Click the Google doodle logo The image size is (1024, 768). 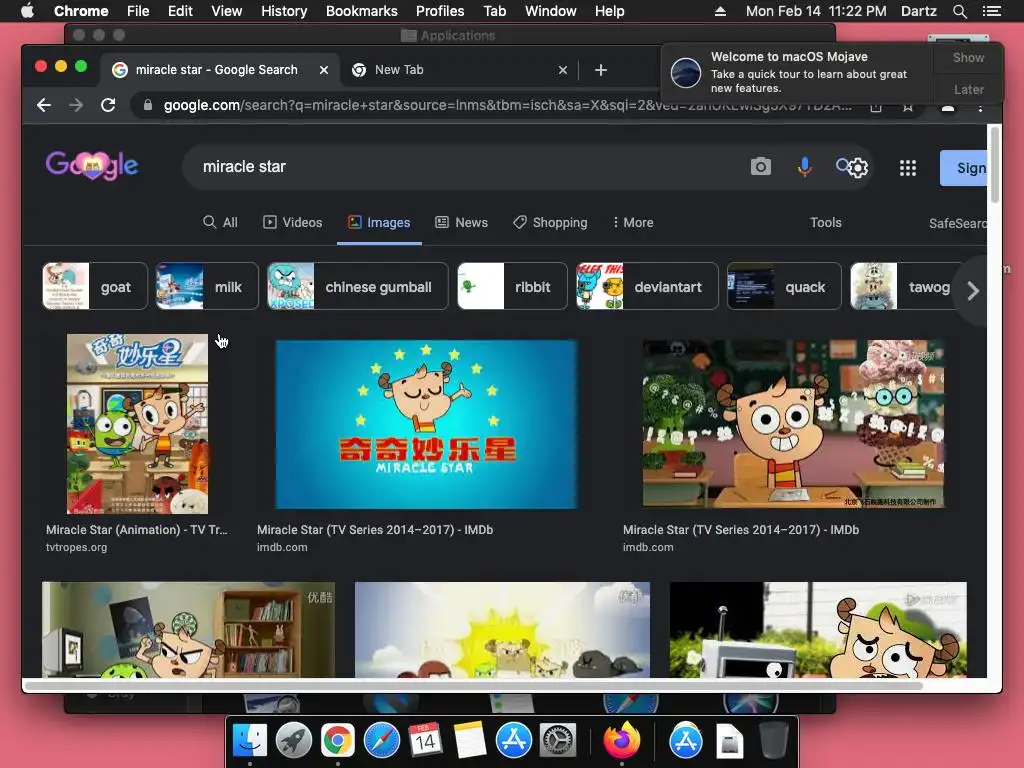click(x=91, y=165)
